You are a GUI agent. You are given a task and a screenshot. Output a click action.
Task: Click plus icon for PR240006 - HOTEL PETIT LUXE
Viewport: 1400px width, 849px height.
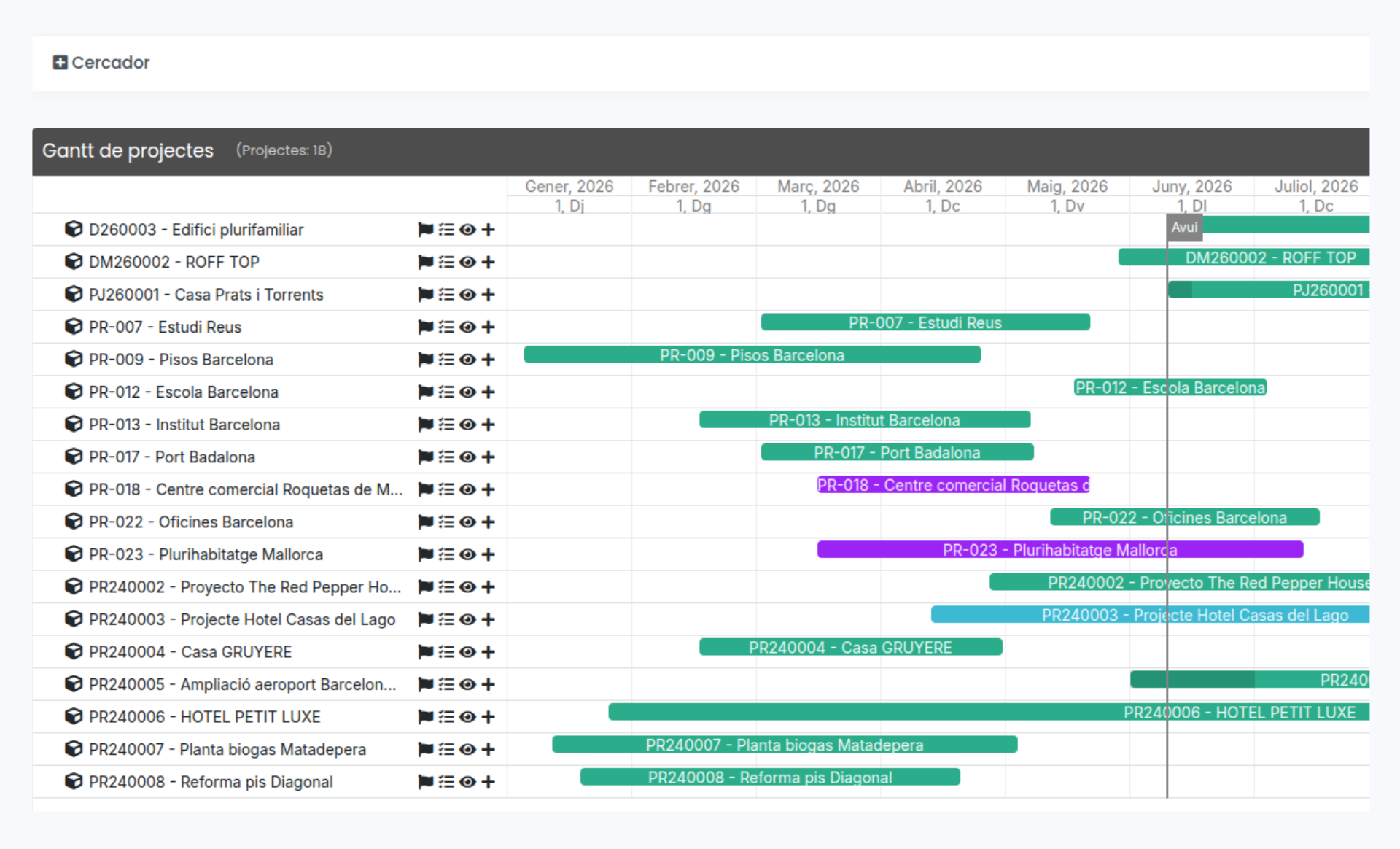(x=489, y=717)
